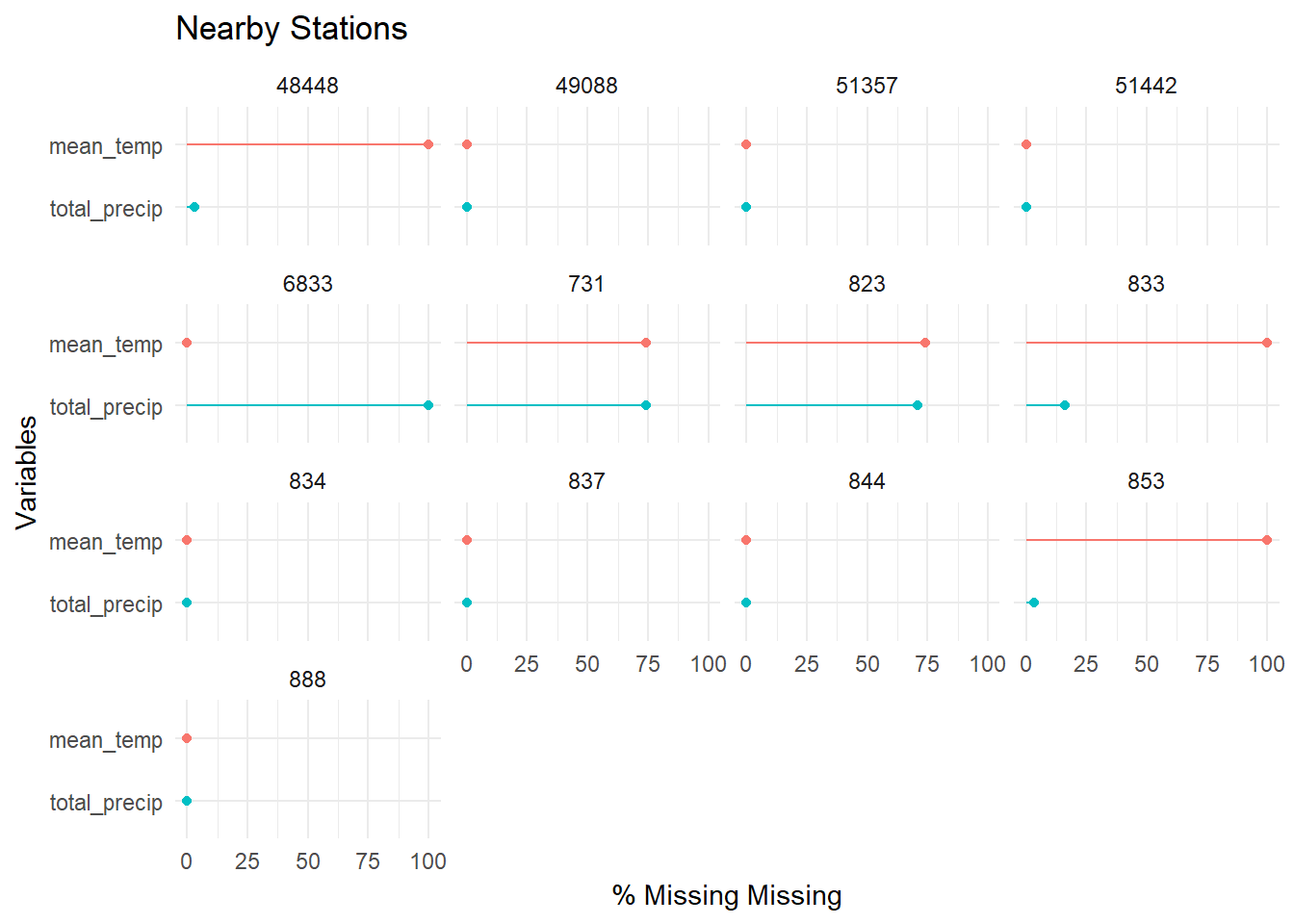
Task: Click the '% Missing Missing' x-axis title
Action: [727, 895]
